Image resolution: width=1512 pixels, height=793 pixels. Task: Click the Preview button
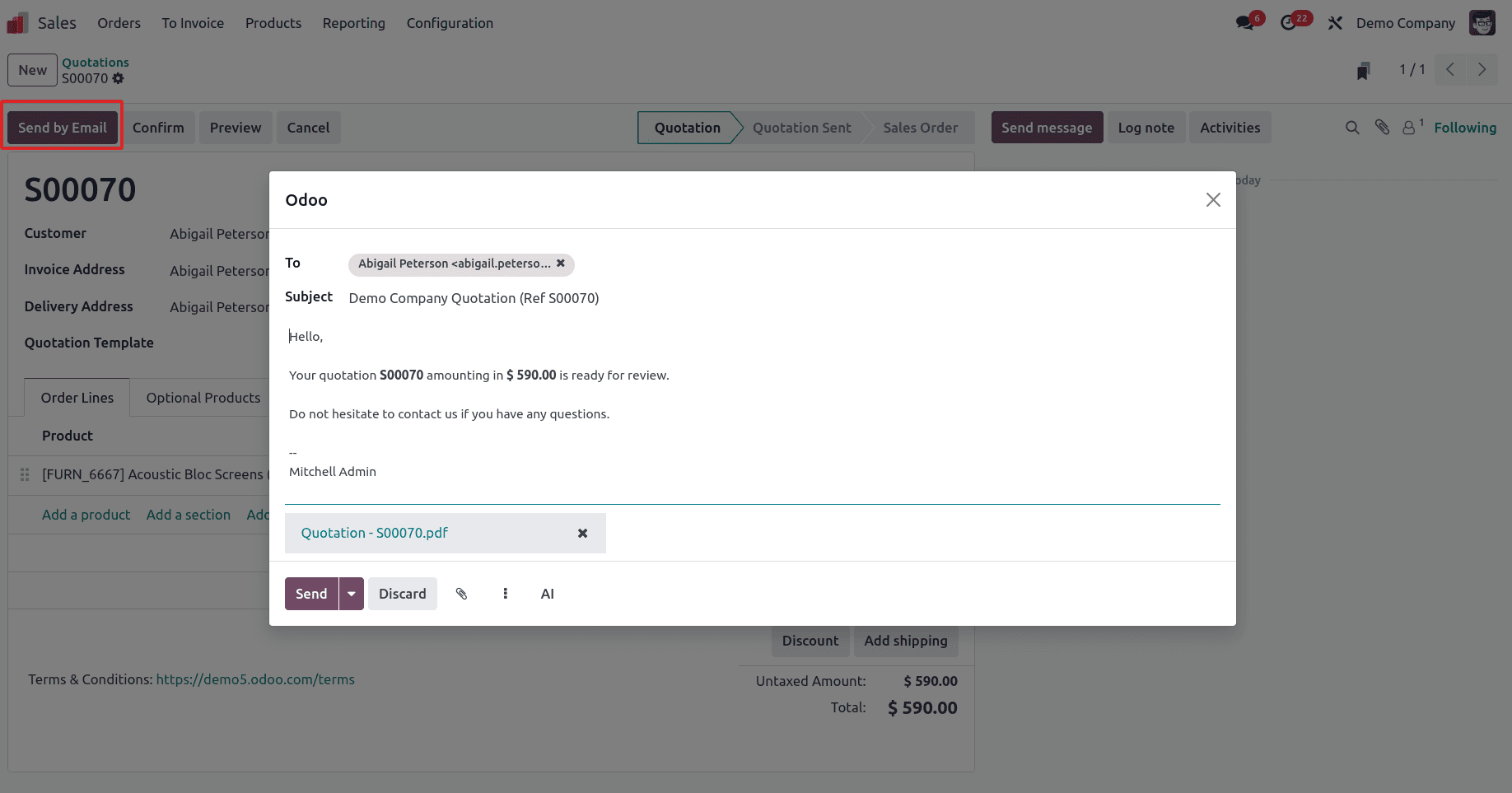point(236,128)
